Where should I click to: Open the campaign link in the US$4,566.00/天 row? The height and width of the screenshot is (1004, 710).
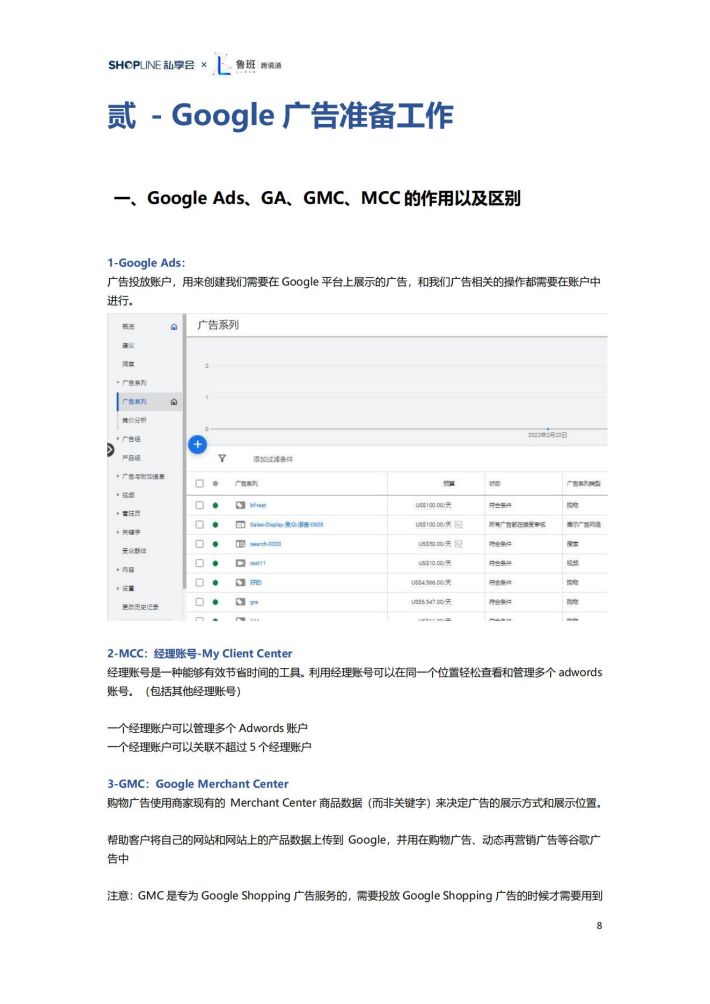255,582
